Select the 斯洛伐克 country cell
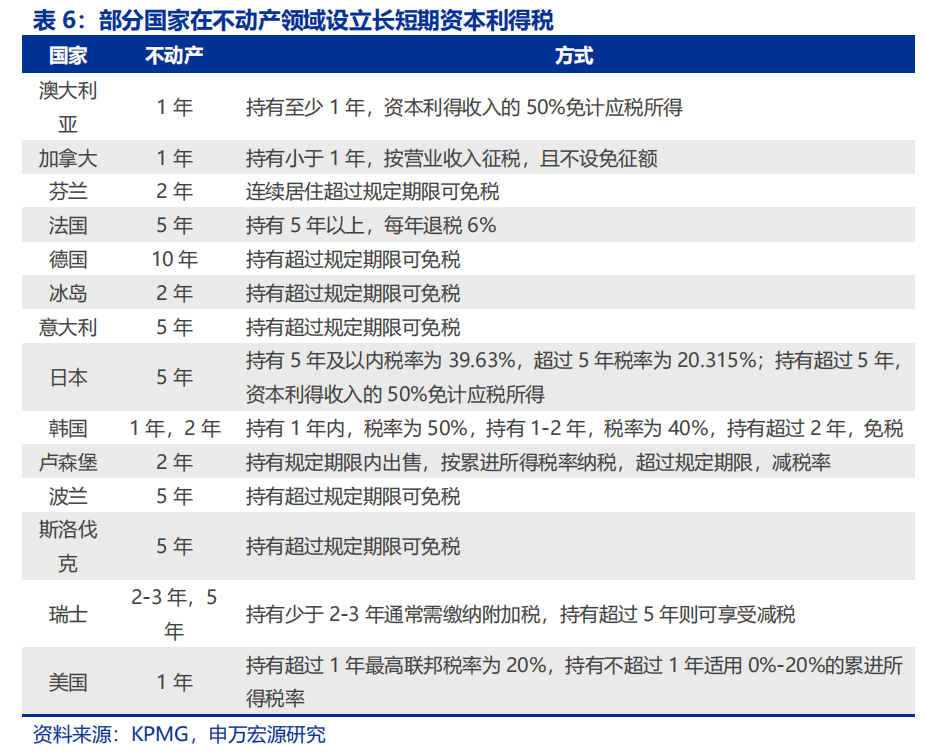 pyautogui.click(x=68, y=546)
